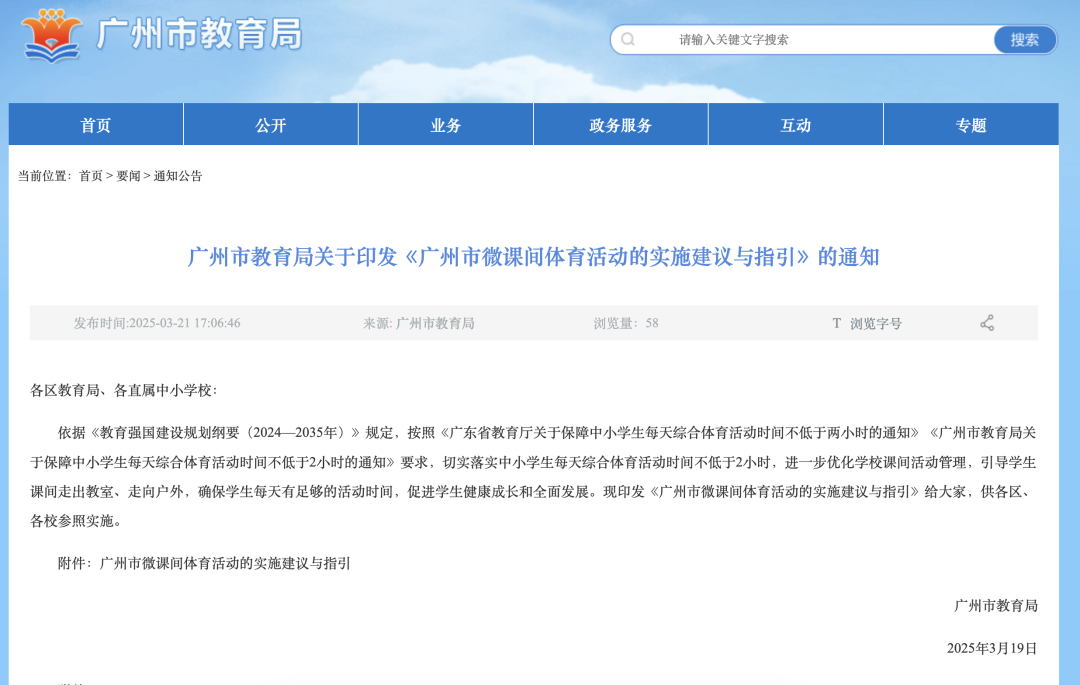
Task: Click the Guangzhou Education Bureau emblem logo
Action: pos(53,35)
